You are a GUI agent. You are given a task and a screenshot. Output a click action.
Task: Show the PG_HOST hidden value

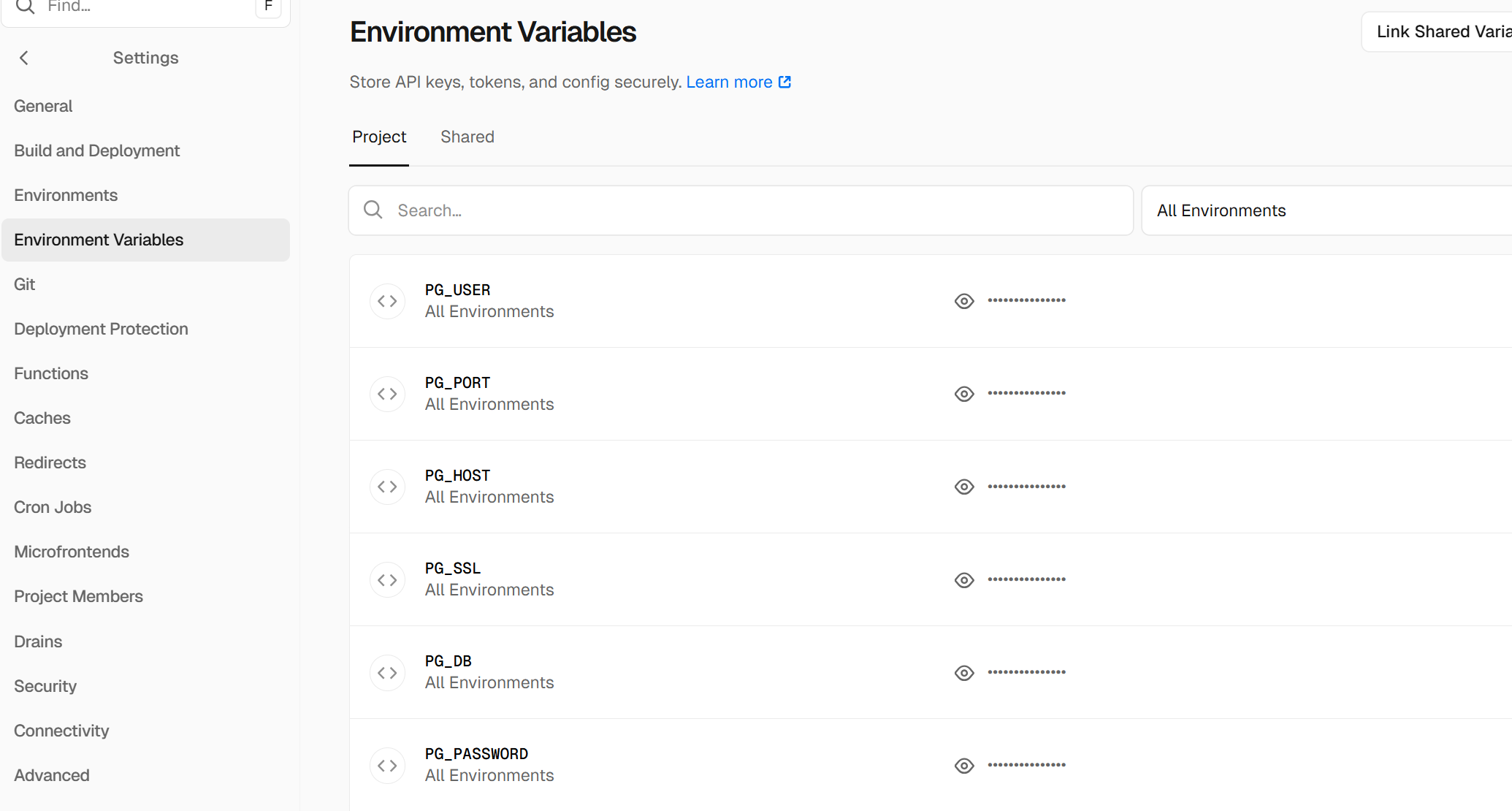964,487
